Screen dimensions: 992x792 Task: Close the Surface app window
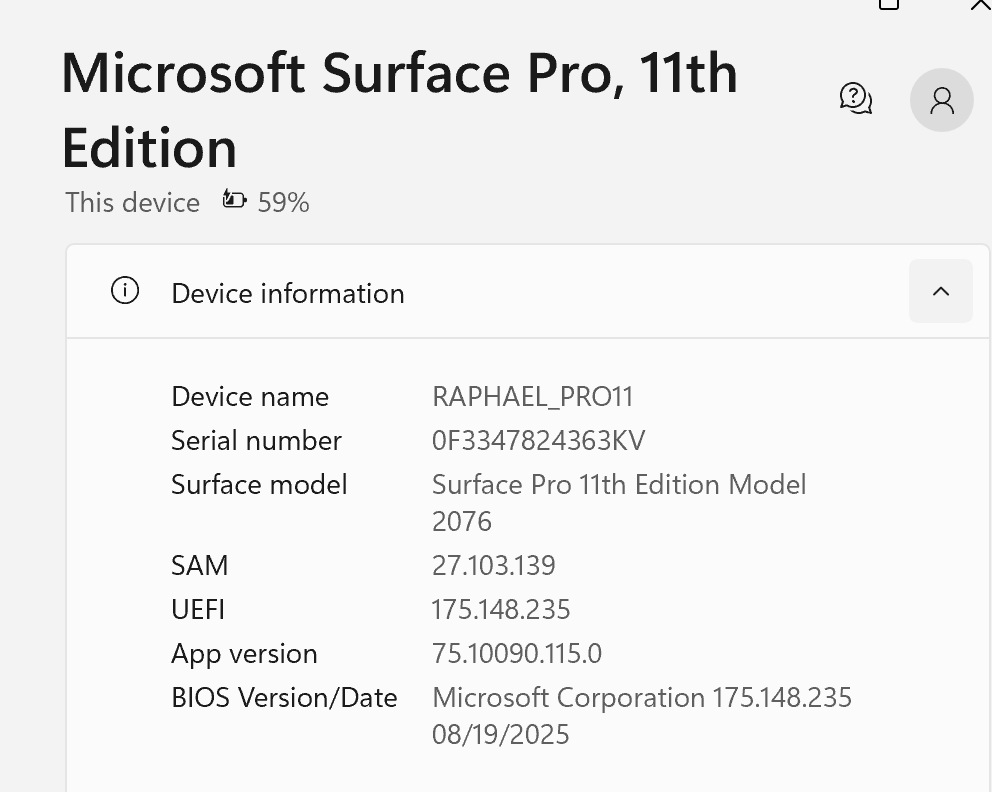coord(980,4)
